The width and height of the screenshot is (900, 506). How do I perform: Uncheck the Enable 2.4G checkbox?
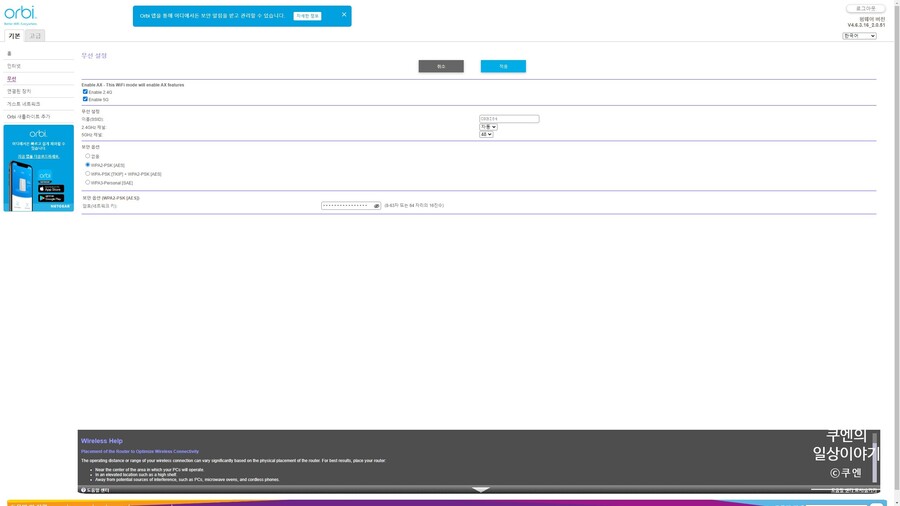(x=85, y=92)
